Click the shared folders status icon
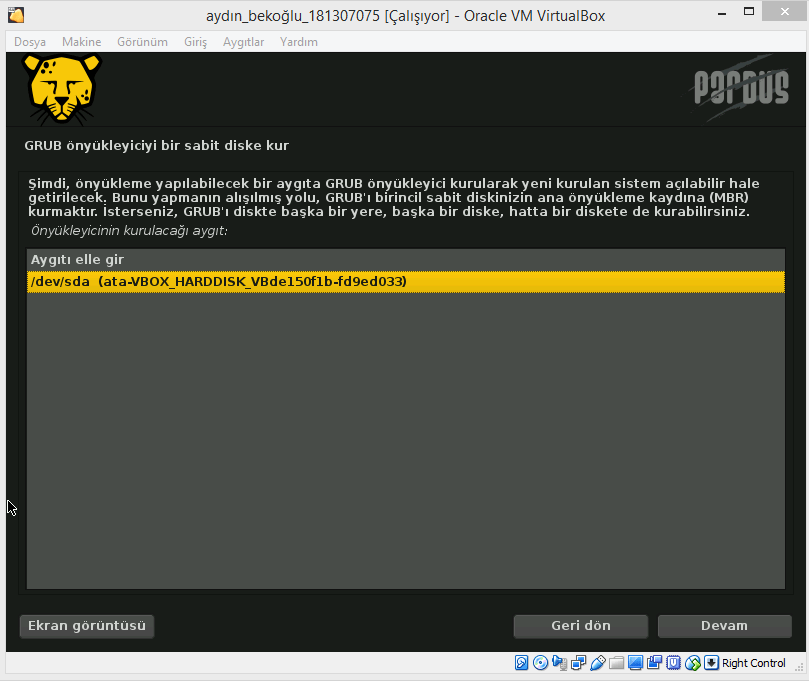This screenshot has width=809, height=681. pos(616,663)
